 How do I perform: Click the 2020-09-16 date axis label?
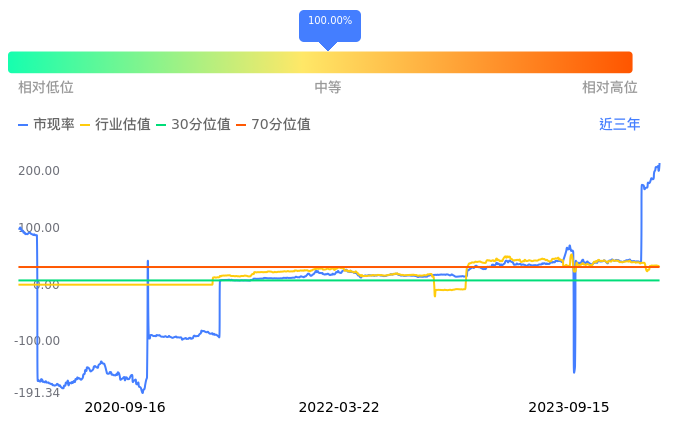coord(125,408)
